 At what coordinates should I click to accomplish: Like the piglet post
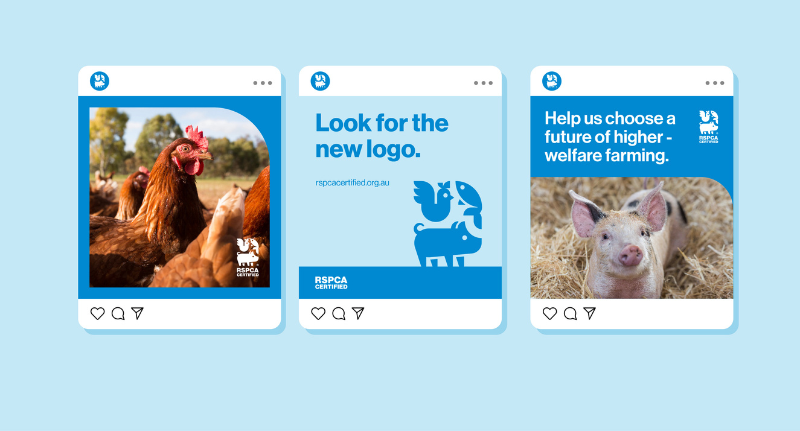point(549,313)
